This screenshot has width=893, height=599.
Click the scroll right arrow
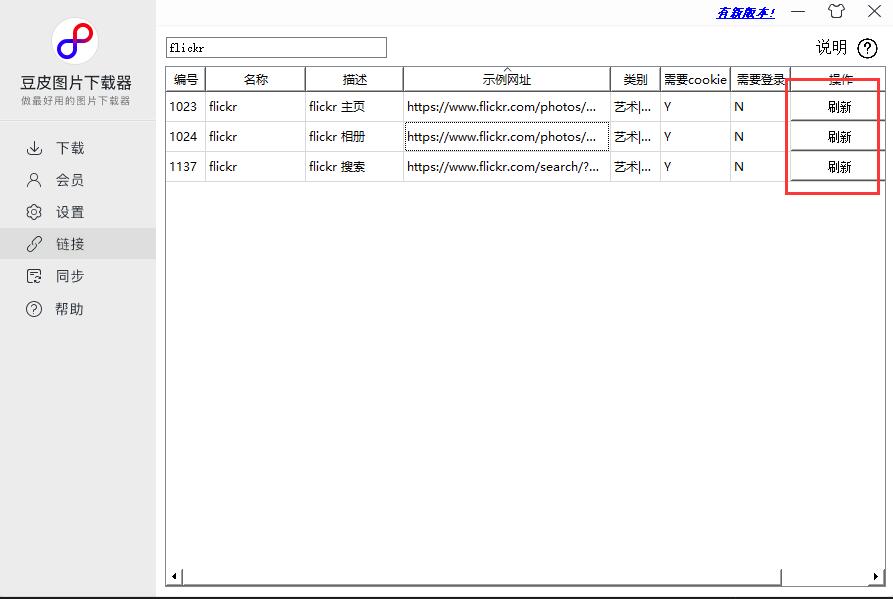(x=876, y=576)
